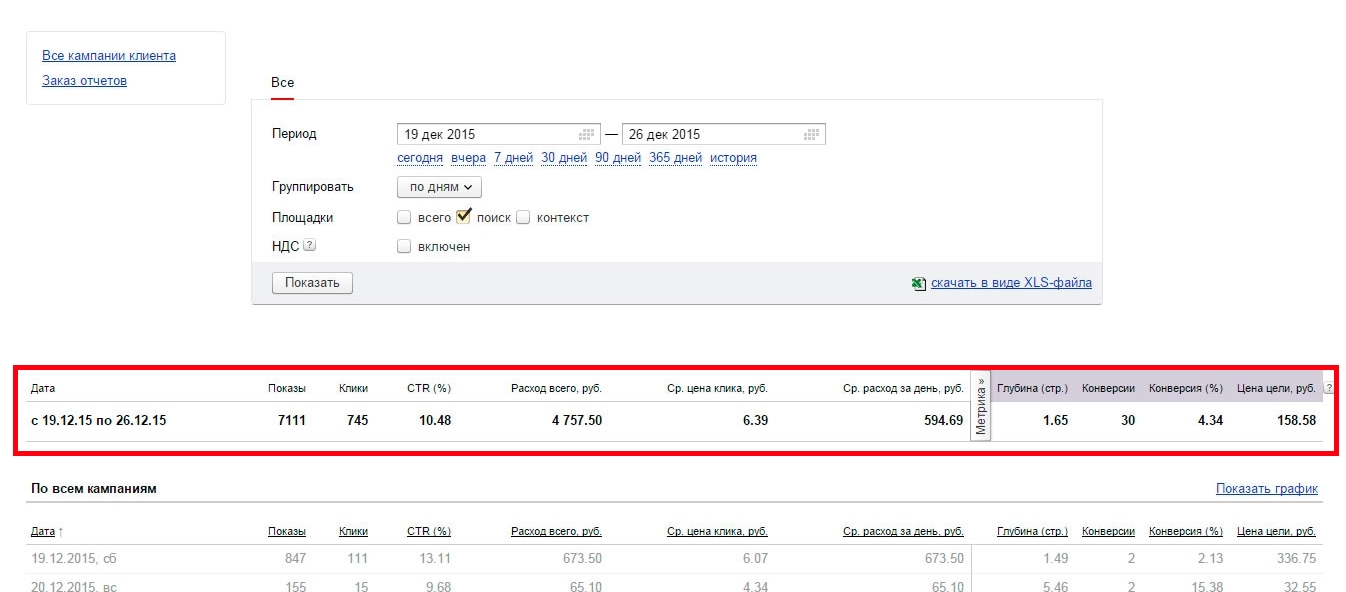Collapse the vertical Метрика panel toggle
Image resolution: width=1346 pixels, height=592 pixels.
pyautogui.click(x=981, y=407)
